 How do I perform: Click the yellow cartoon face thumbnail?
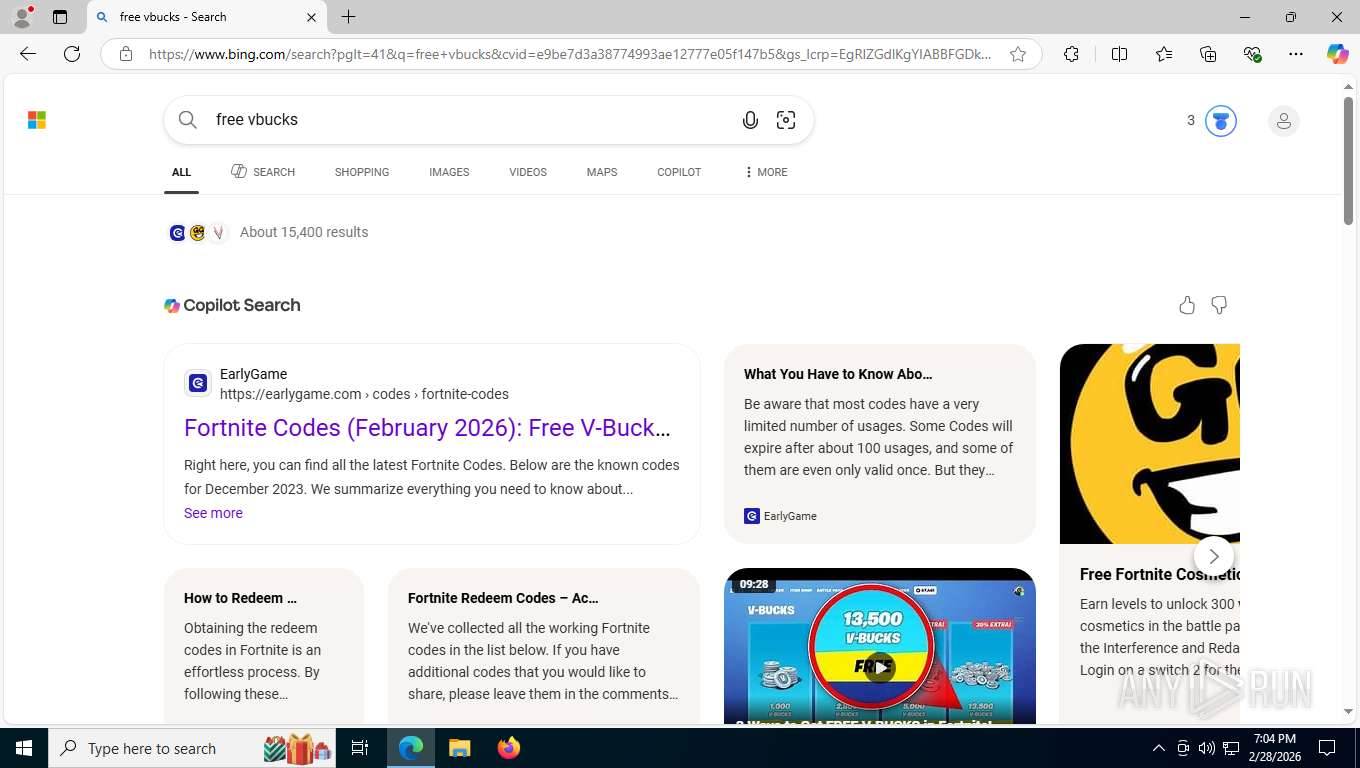click(x=1150, y=444)
